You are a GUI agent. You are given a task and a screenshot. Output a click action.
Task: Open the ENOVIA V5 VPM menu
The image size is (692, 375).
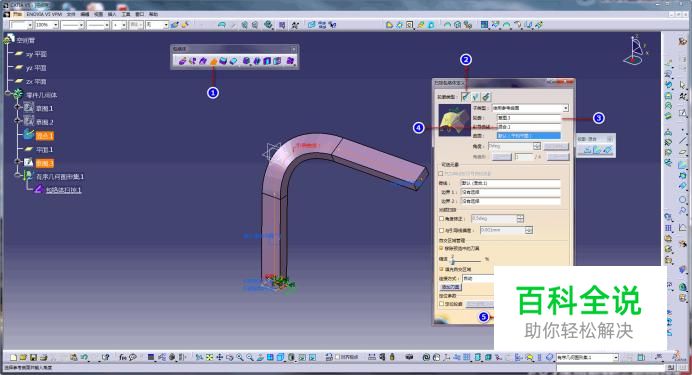point(44,14)
